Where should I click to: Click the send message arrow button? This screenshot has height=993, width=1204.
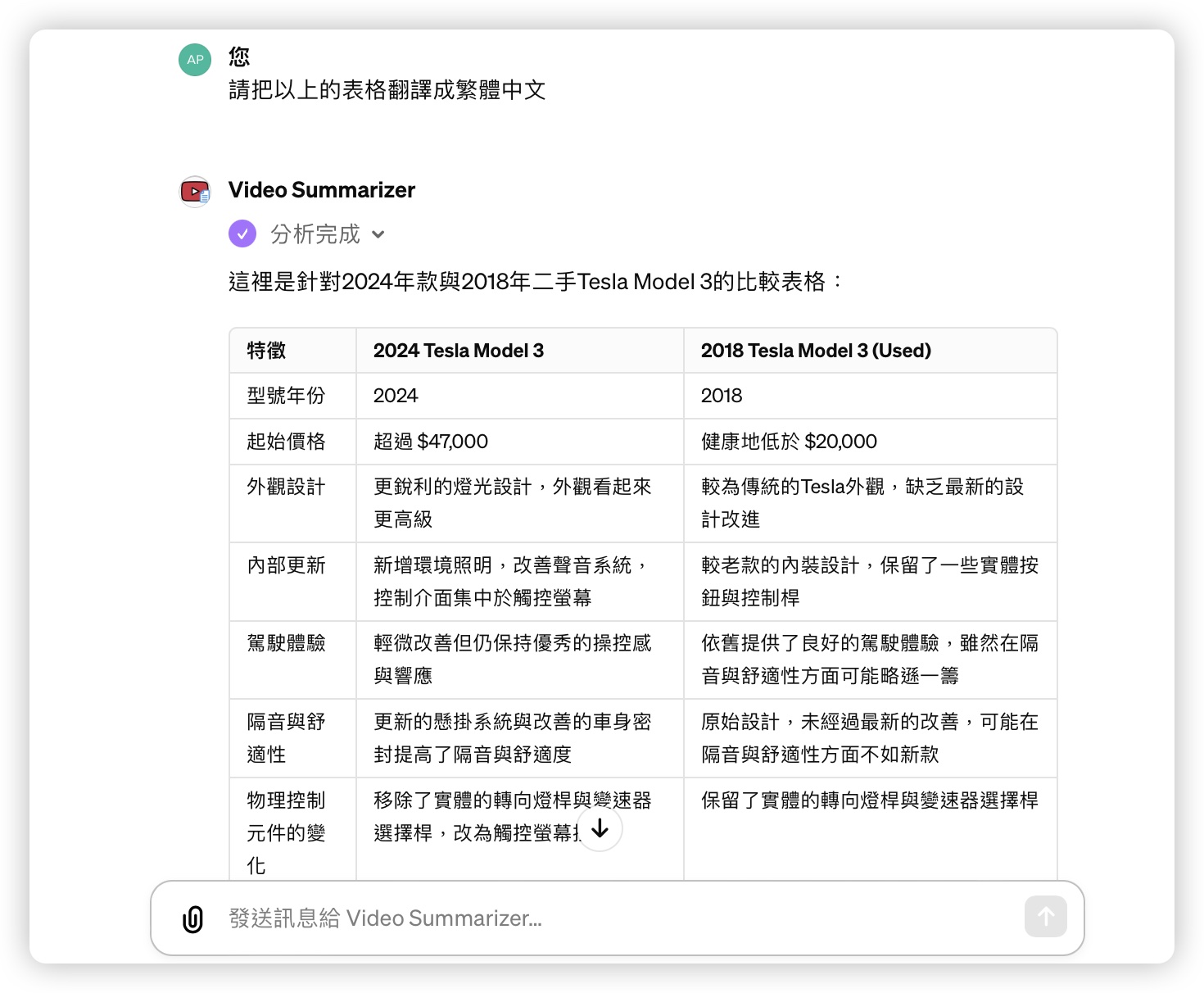pyautogui.click(x=1046, y=916)
